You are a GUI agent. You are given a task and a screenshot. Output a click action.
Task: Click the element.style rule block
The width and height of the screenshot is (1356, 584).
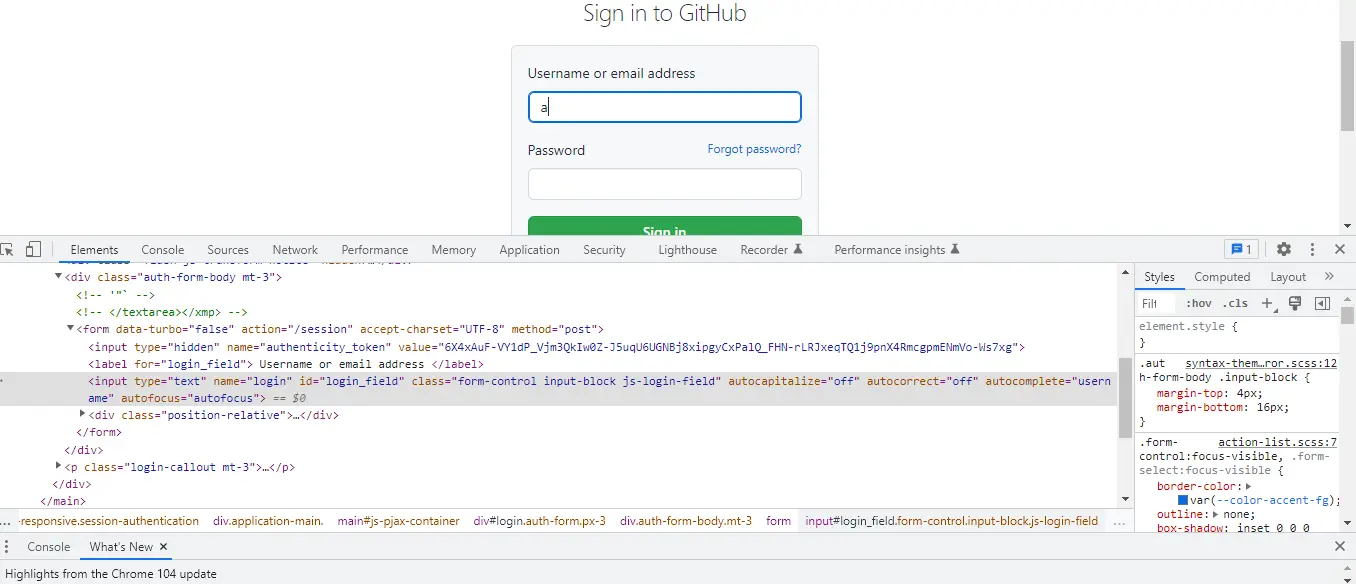1237,334
